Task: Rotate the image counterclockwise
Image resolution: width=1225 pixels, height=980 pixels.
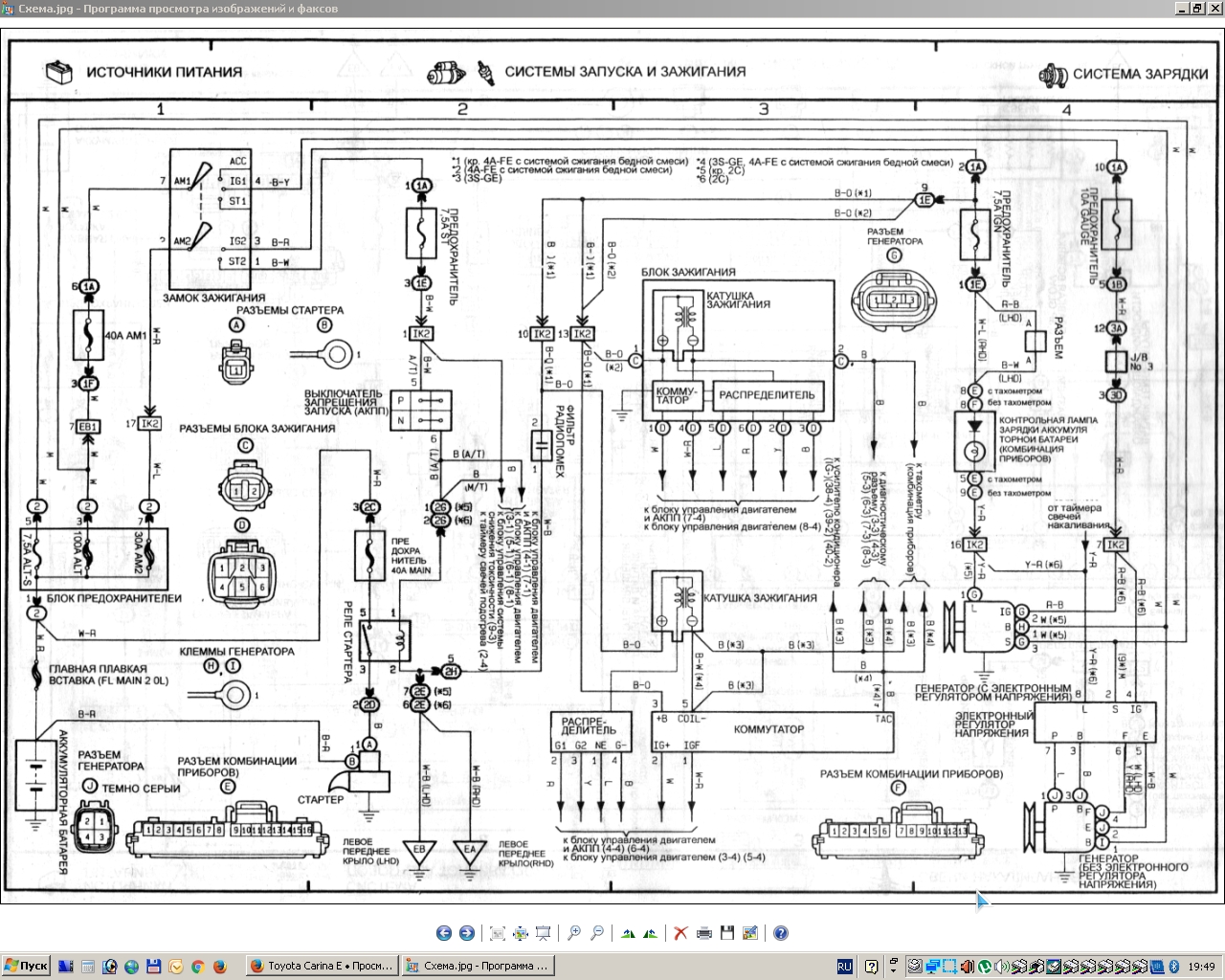Action: pos(651,933)
